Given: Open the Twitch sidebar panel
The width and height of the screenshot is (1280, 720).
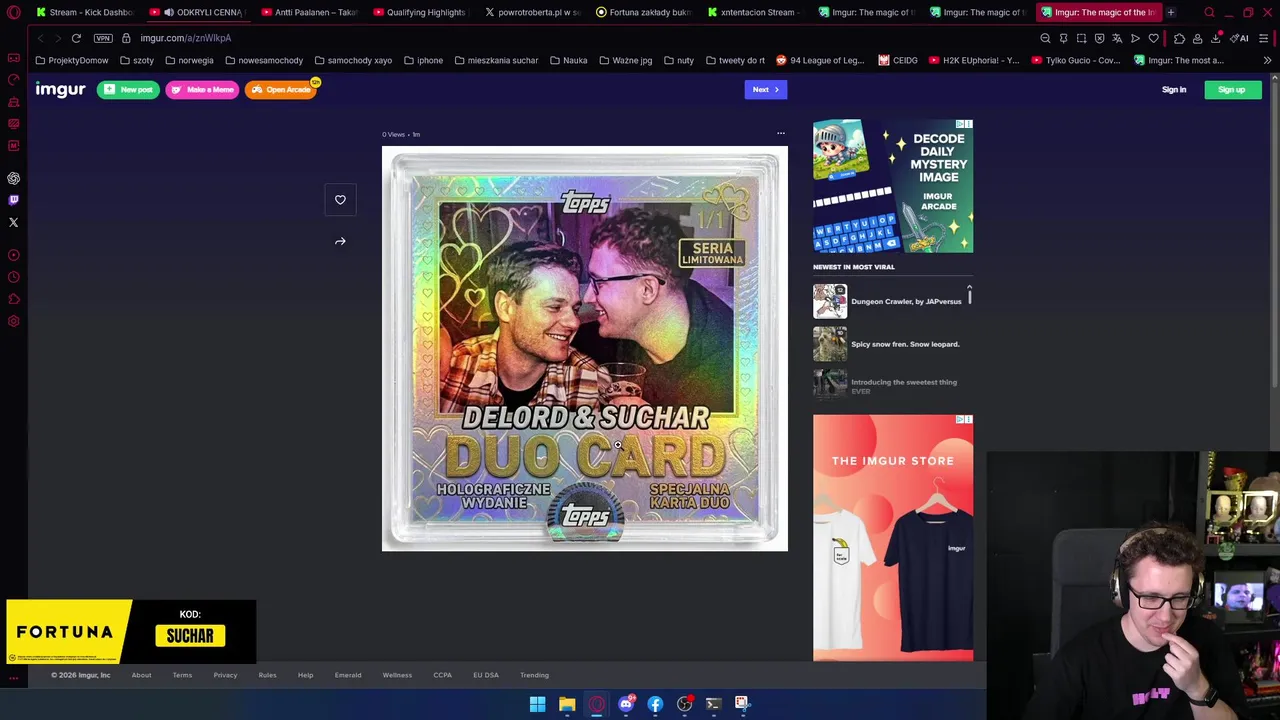Looking at the screenshot, I should (x=13, y=200).
